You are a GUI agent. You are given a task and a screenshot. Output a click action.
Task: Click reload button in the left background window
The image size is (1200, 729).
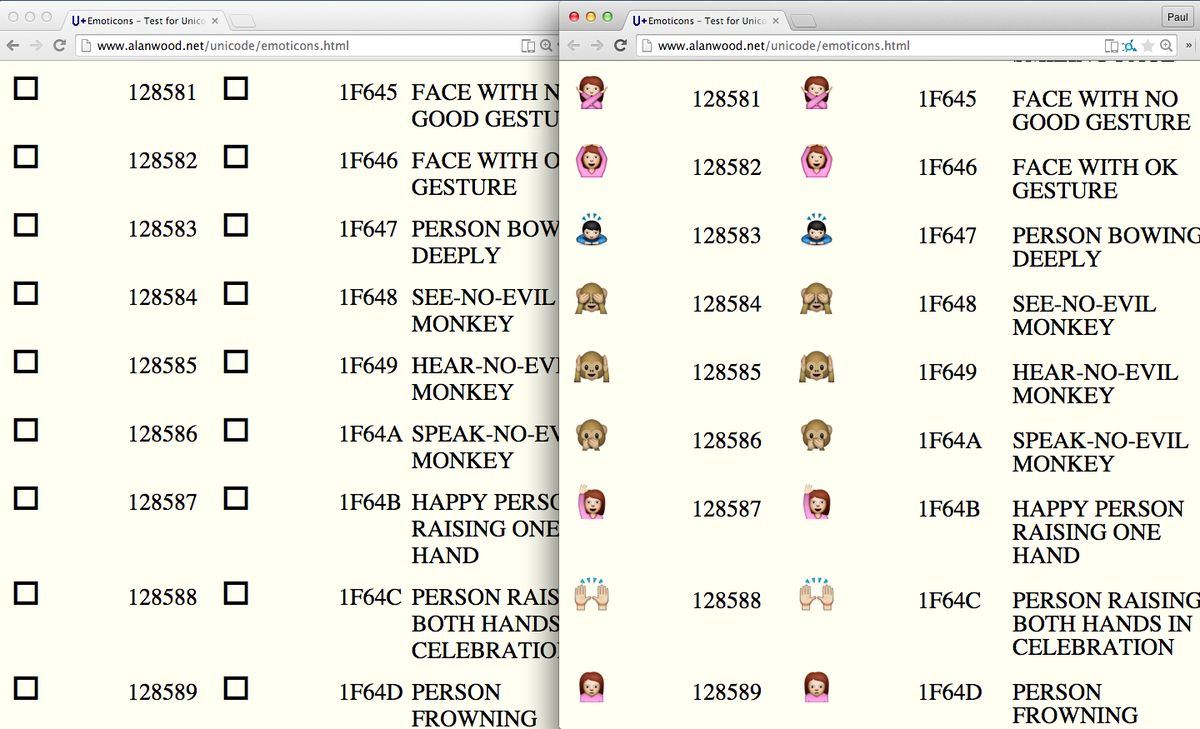pos(59,46)
